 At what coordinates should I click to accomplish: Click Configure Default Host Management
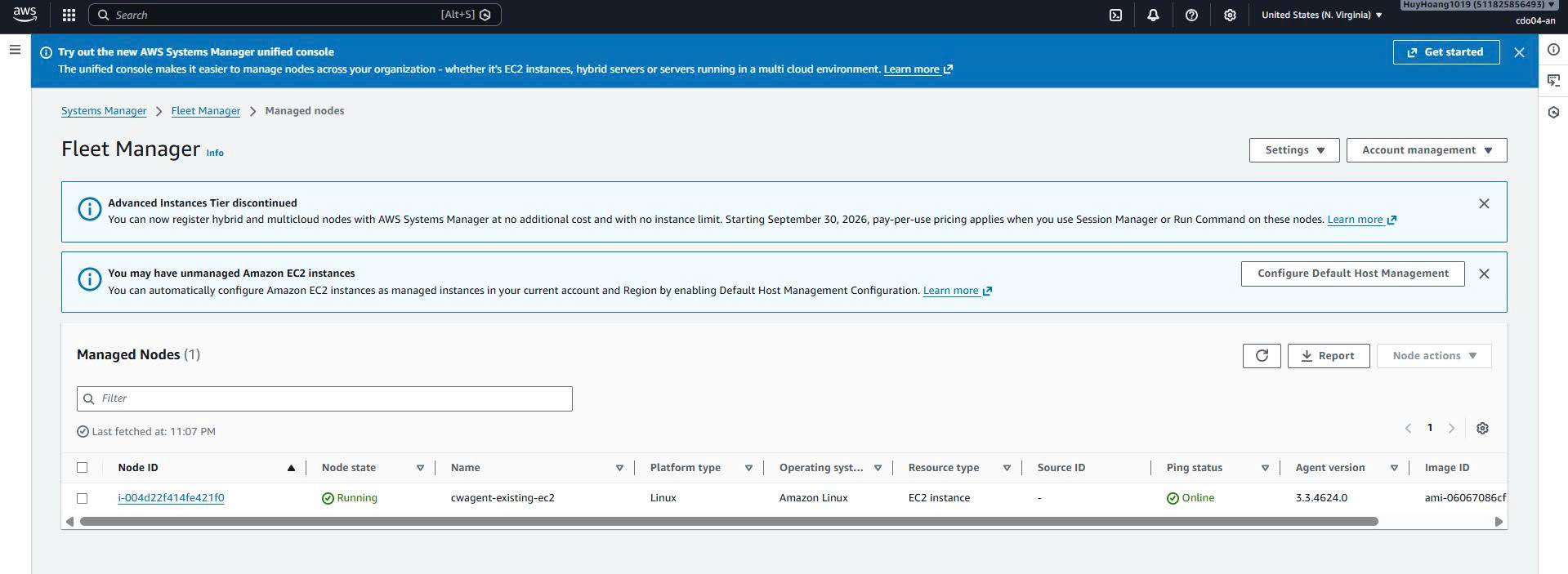[x=1353, y=274]
